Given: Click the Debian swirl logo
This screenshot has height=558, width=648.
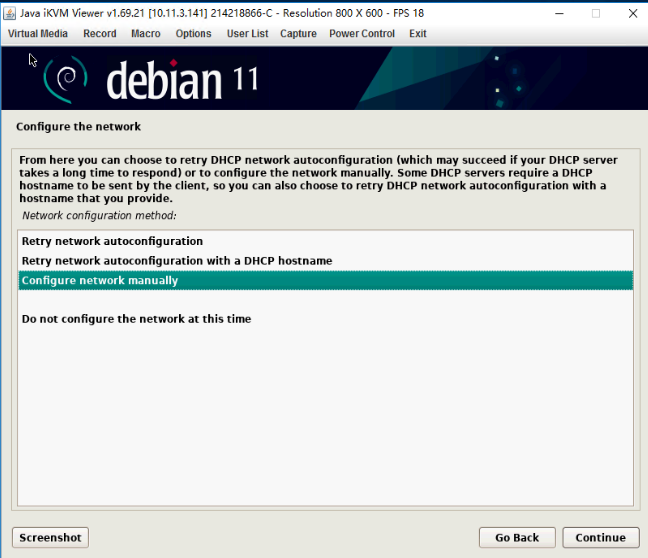Looking at the screenshot, I should pyautogui.click(x=65, y=79).
